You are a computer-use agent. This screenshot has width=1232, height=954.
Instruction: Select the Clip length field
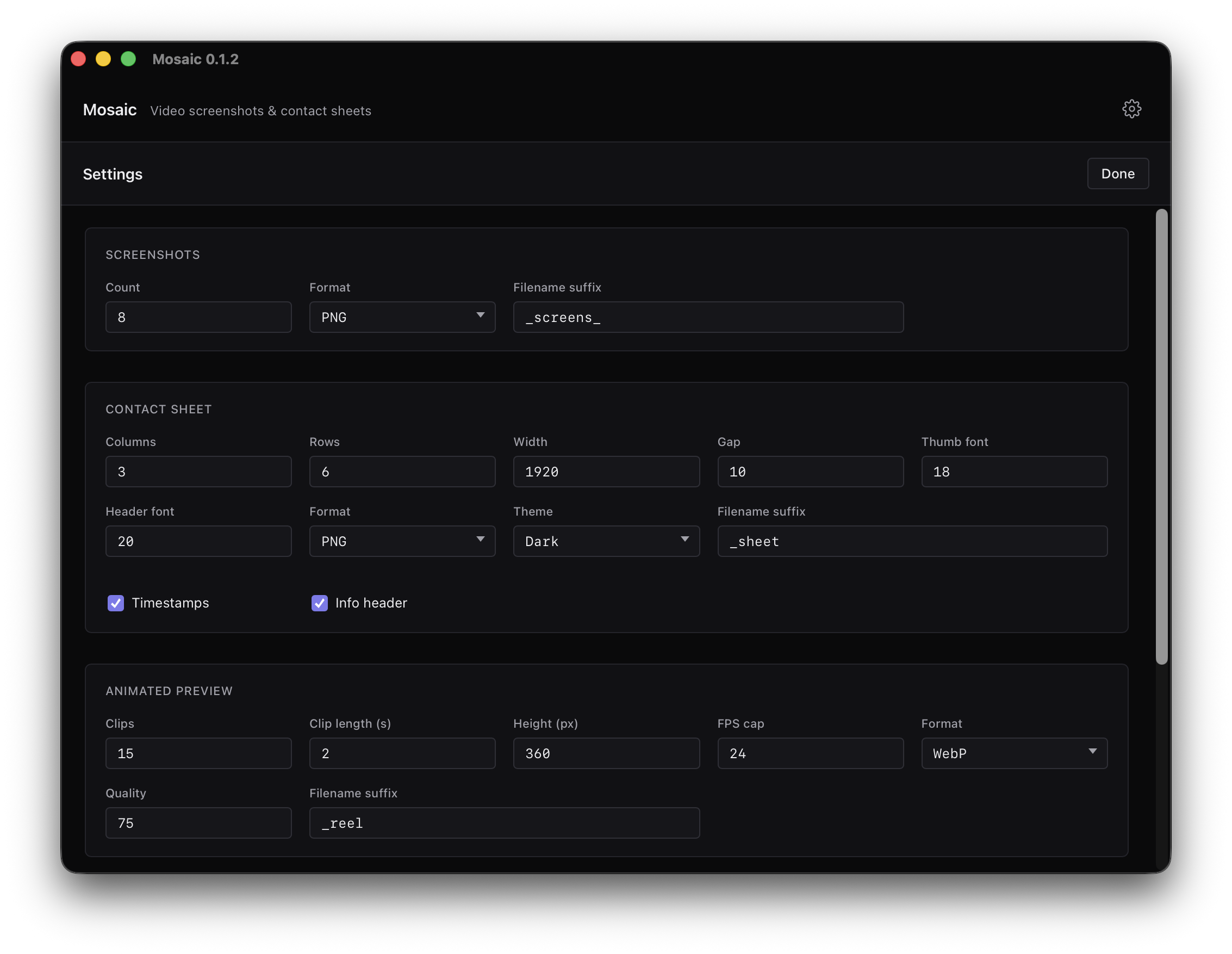point(402,753)
